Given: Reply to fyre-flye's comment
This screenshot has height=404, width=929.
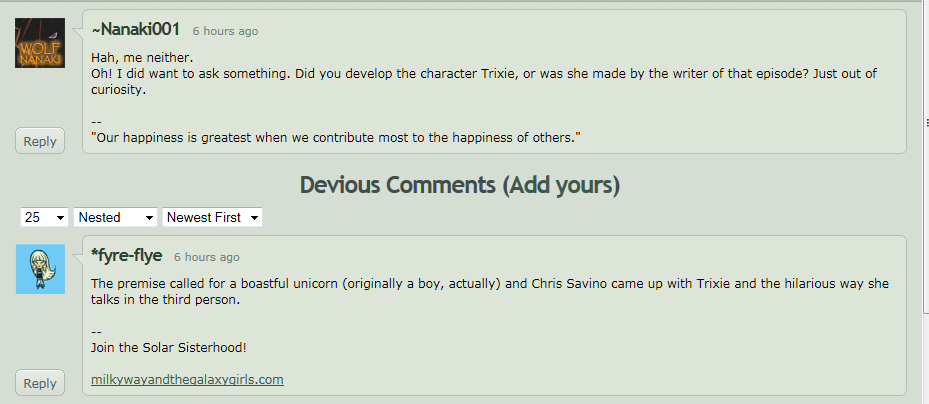Looking at the screenshot, I should click(x=40, y=383).
